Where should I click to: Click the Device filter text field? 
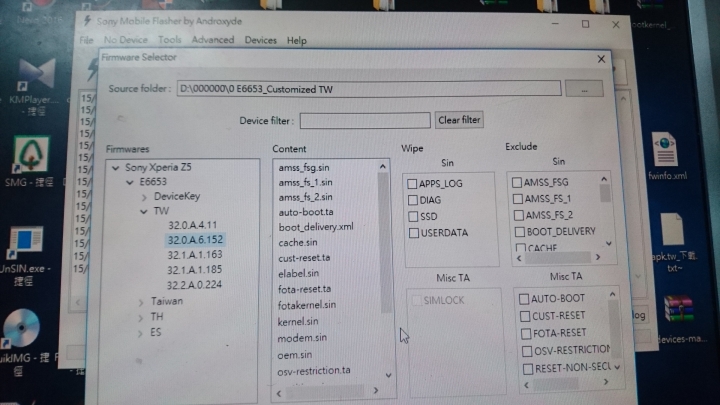tap(365, 121)
